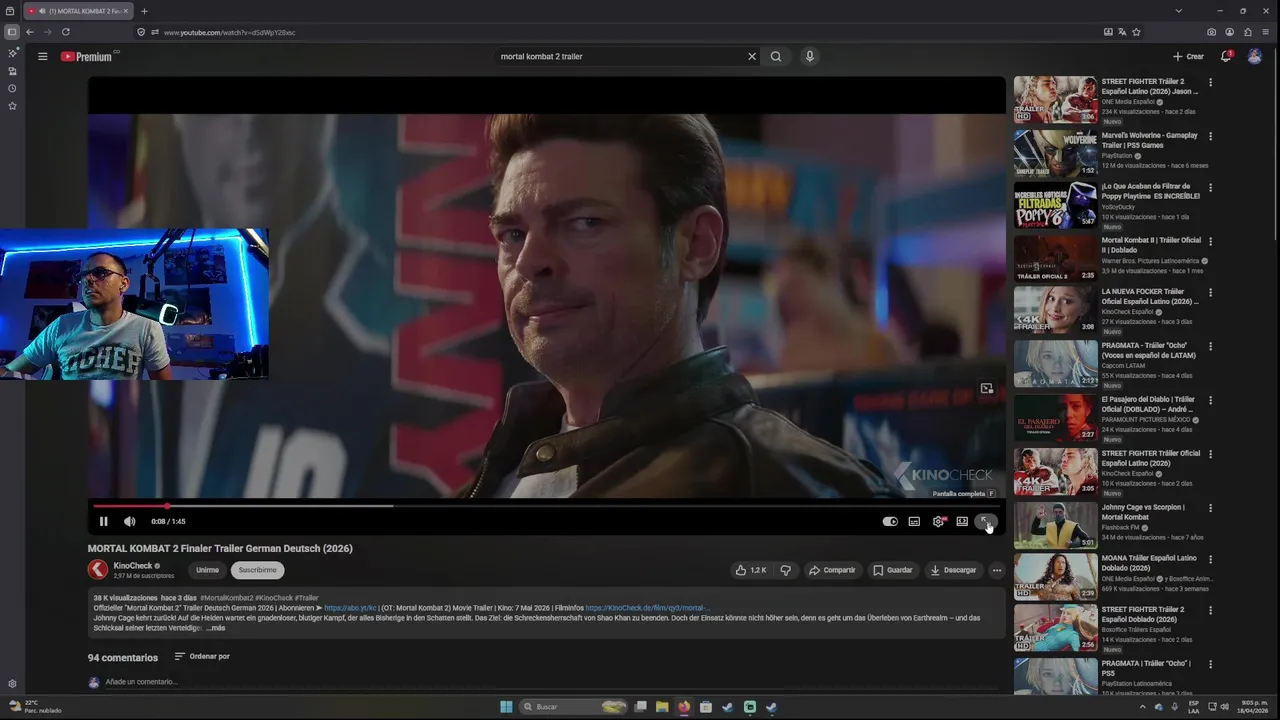Open the MOANA Tráiler Español Latino title
The image size is (1280, 720).
point(1149,563)
